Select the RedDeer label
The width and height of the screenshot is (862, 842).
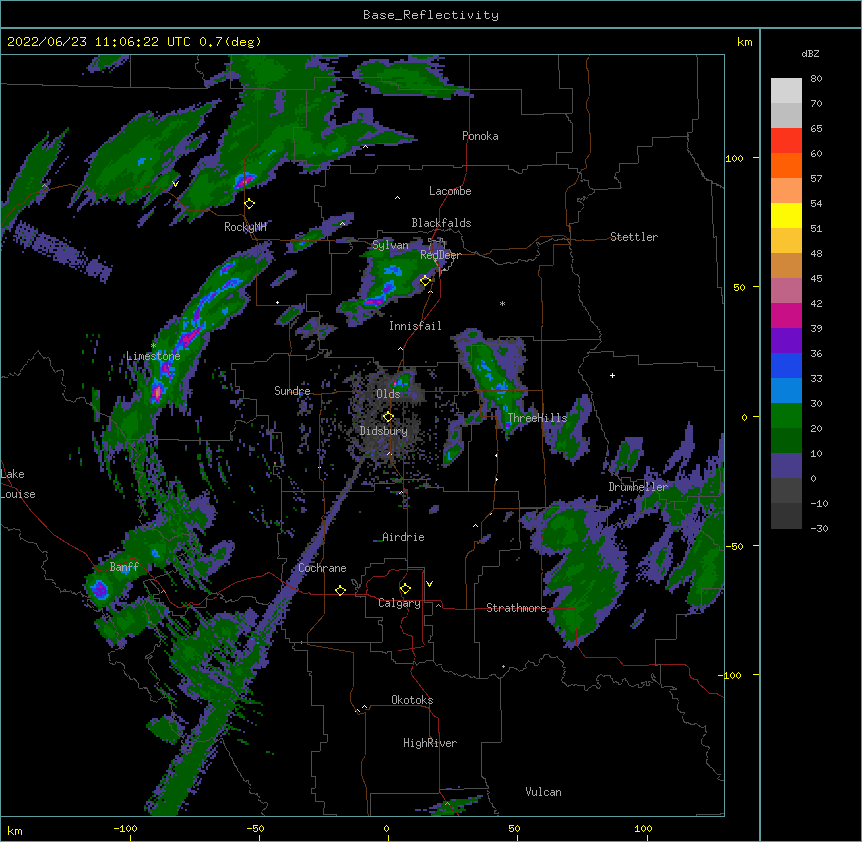coord(440,255)
